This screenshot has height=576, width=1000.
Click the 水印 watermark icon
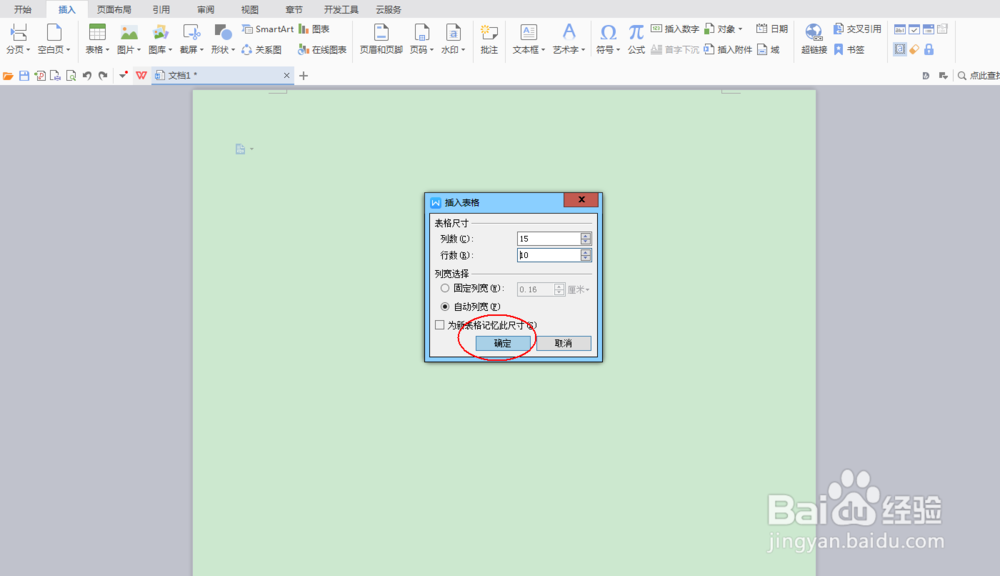coord(453,33)
